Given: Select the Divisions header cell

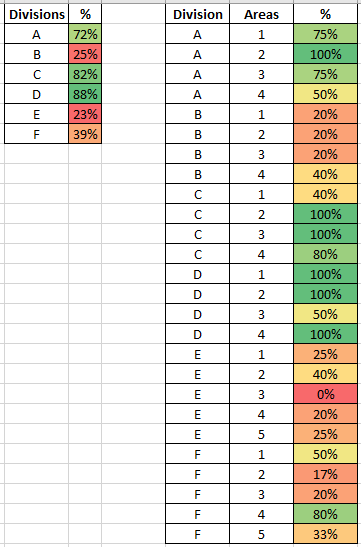Looking at the screenshot, I should click(x=37, y=14).
